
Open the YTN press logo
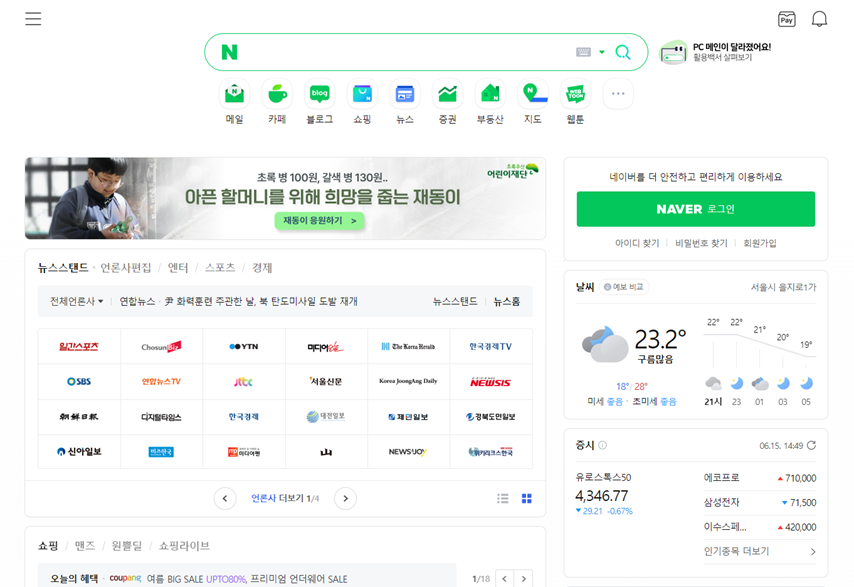coord(243,346)
